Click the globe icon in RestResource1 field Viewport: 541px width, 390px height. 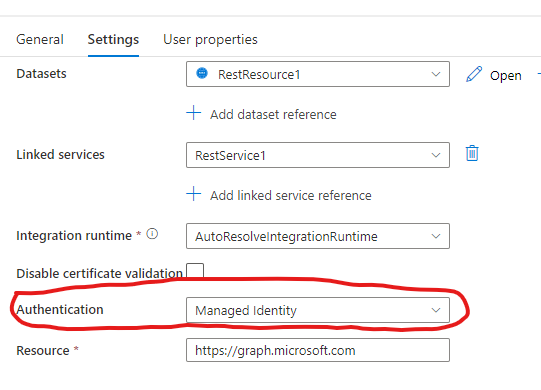click(x=202, y=73)
